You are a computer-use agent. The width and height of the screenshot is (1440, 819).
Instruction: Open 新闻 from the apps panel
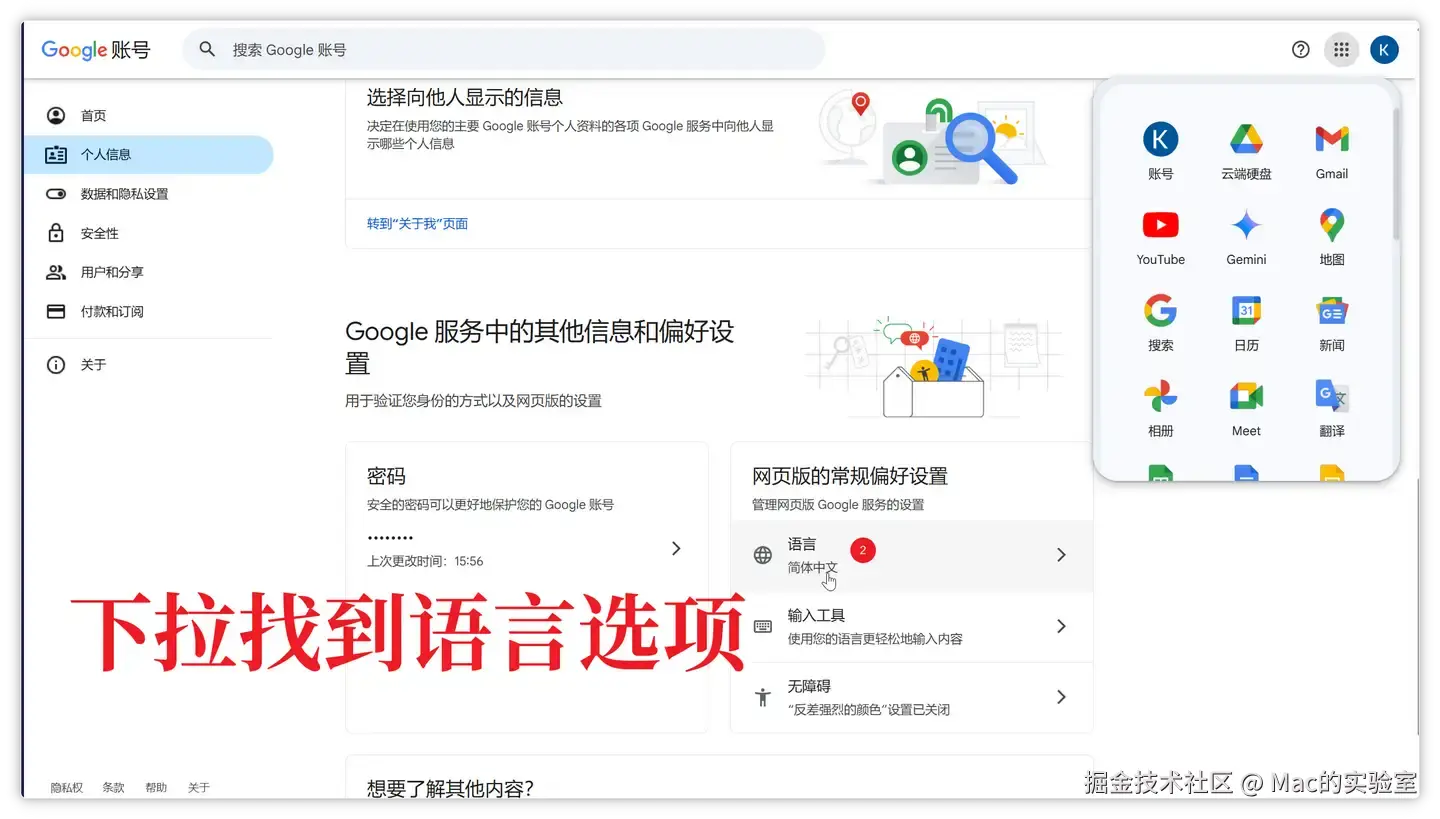(x=1331, y=323)
